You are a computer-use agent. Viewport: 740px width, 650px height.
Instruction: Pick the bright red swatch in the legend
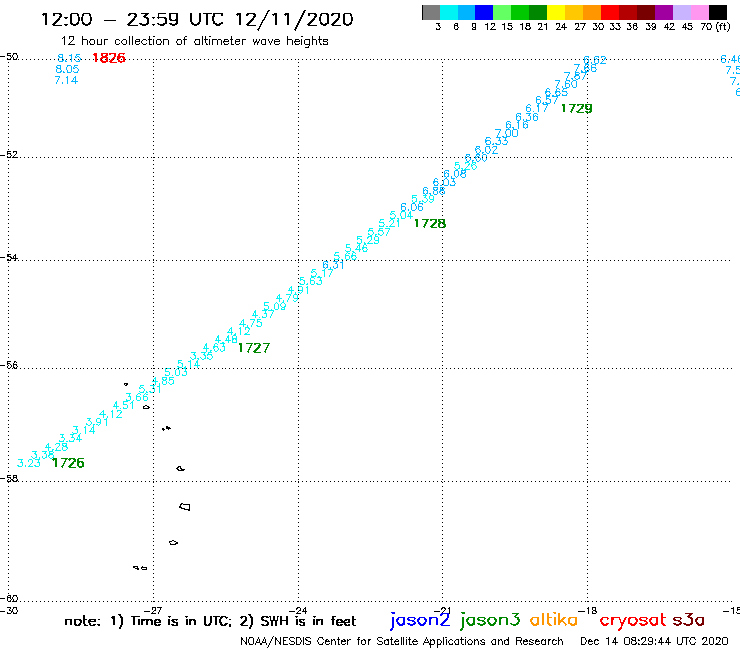point(609,12)
